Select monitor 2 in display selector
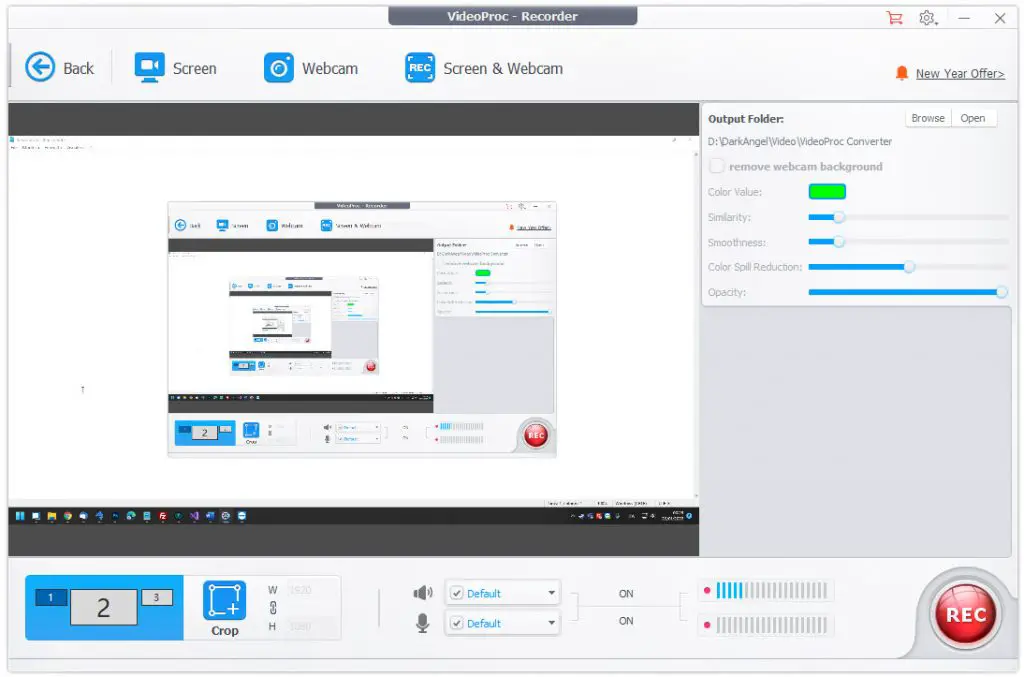 tap(104, 607)
